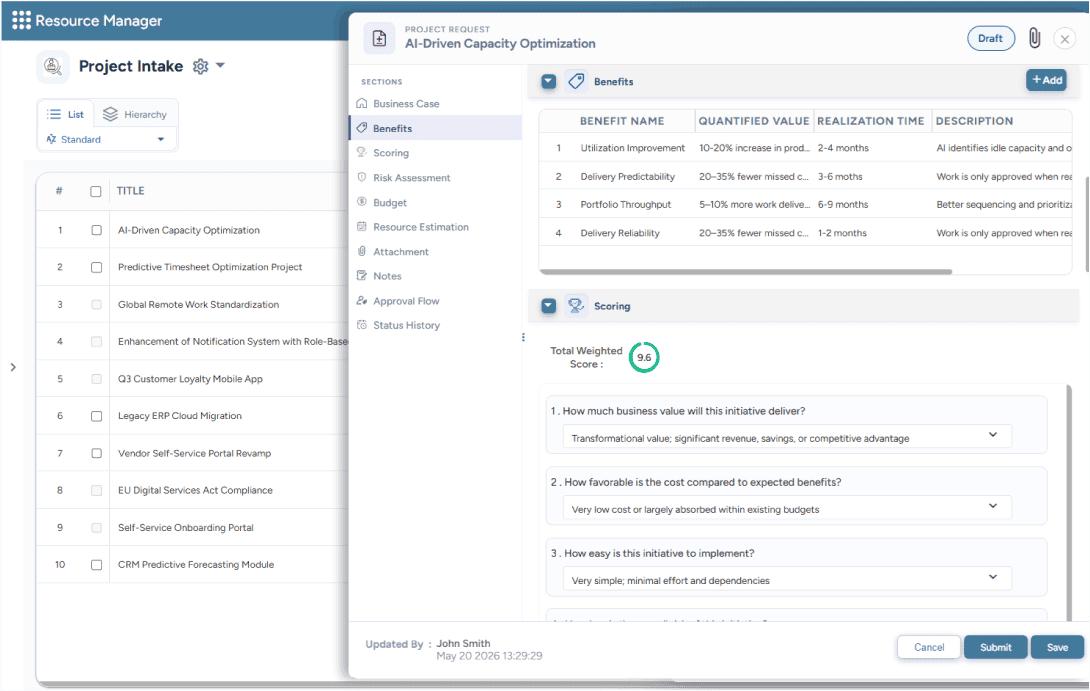Check Vendor Self-Service Portal Revamp checkbox

pyautogui.click(x=96, y=453)
